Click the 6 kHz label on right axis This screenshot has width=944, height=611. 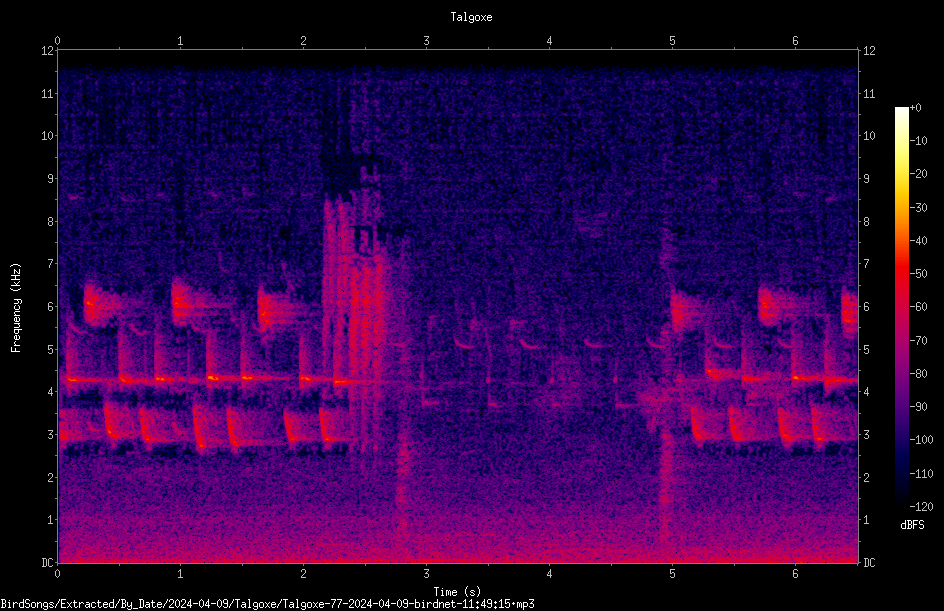click(x=866, y=306)
